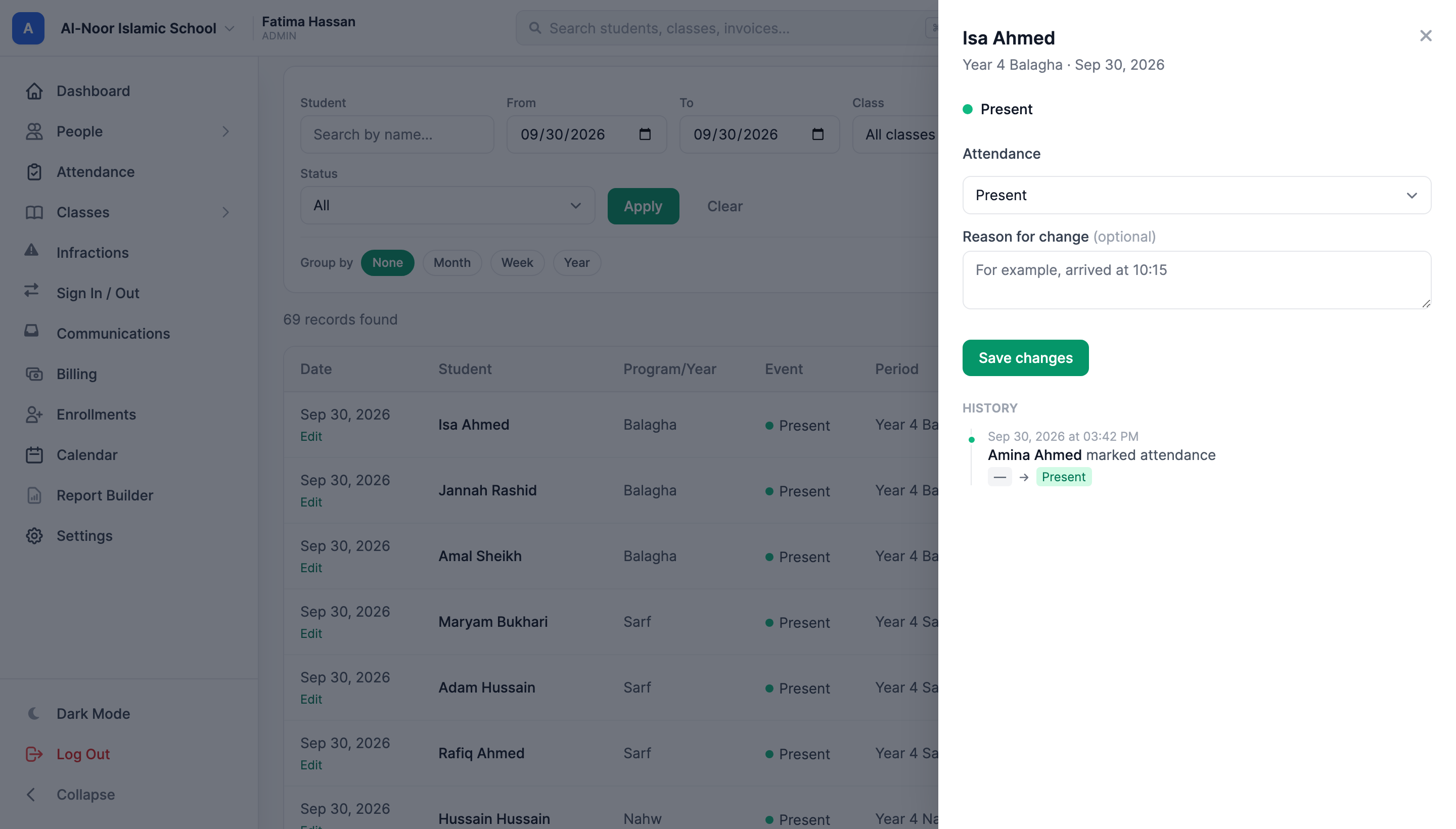The height and width of the screenshot is (829, 1456).
Task: Open the All classes dropdown
Action: click(x=895, y=134)
